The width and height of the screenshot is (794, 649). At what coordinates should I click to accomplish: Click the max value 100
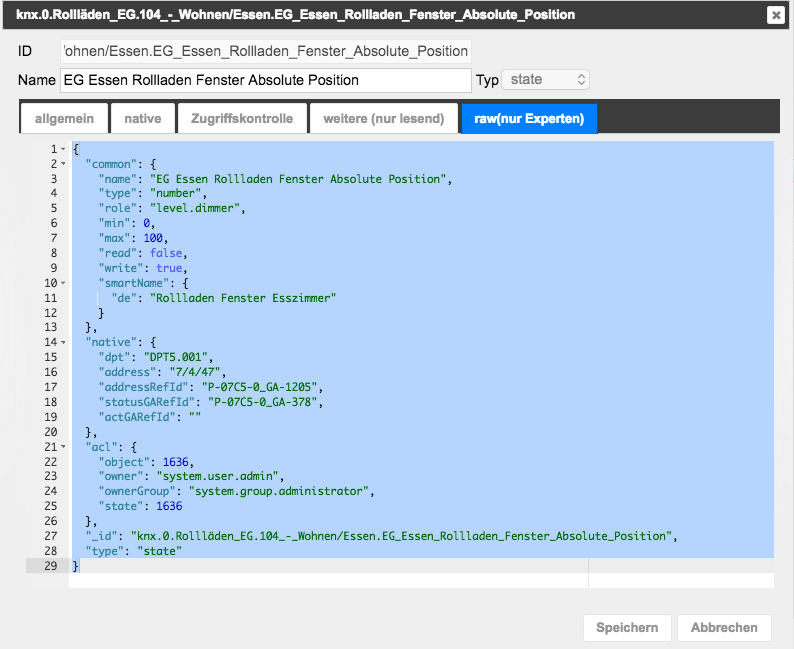click(153, 238)
